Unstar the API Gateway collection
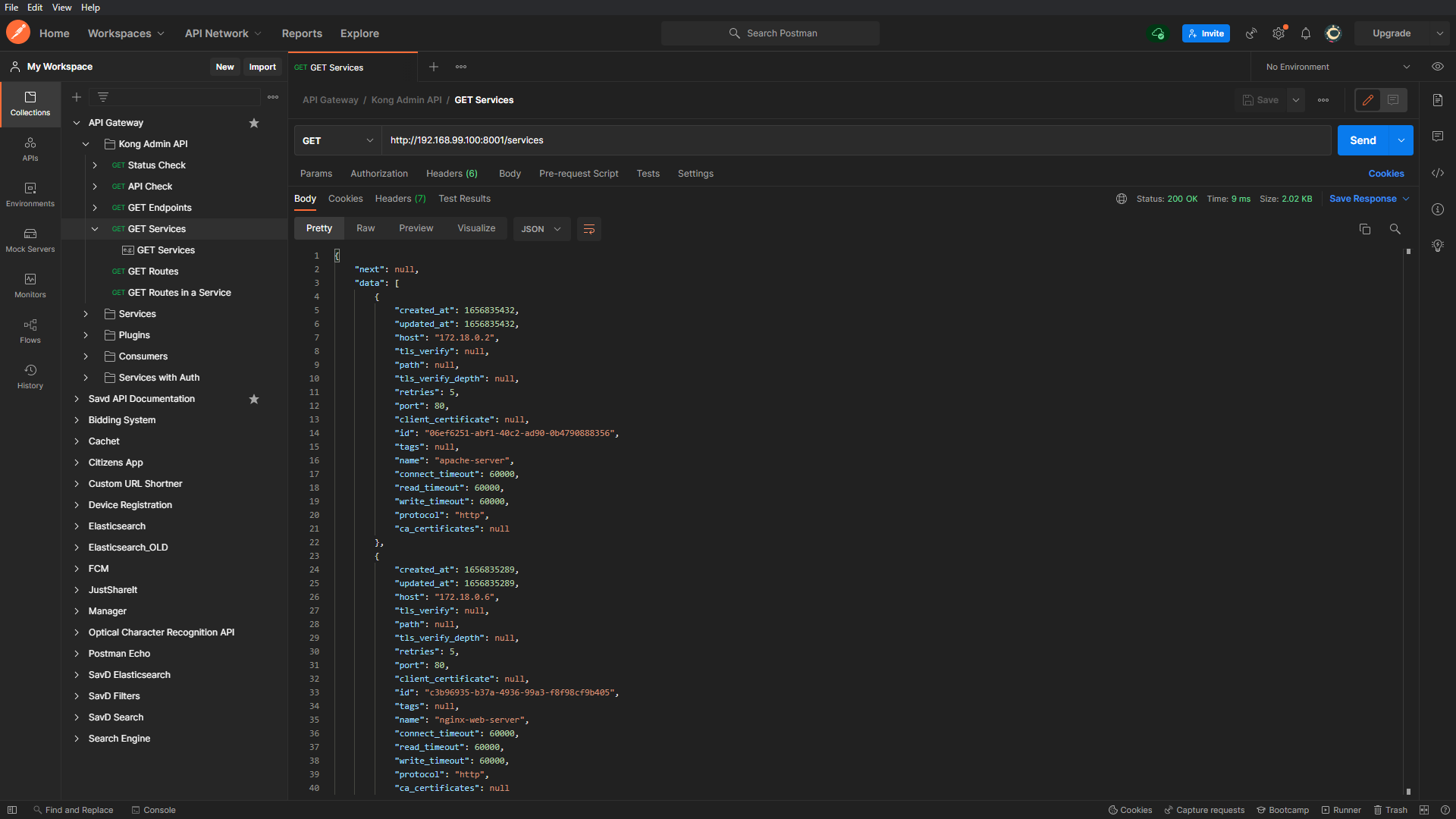 (x=254, y=123)
